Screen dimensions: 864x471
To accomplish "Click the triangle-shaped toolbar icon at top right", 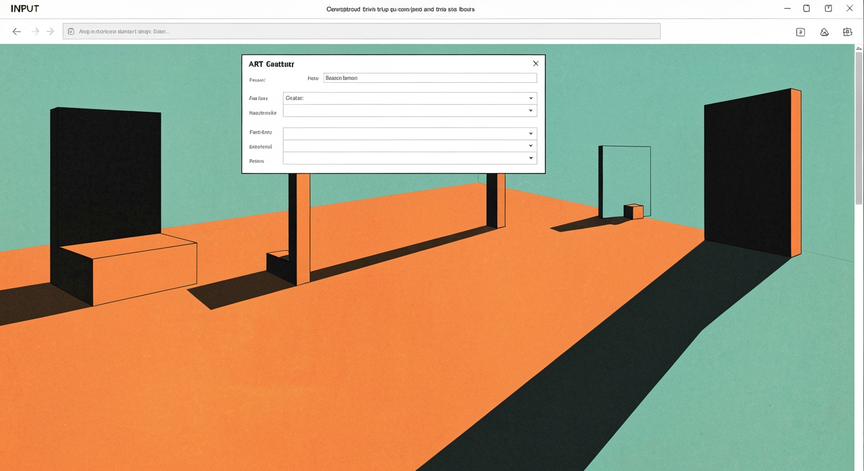I will [824, 32].
